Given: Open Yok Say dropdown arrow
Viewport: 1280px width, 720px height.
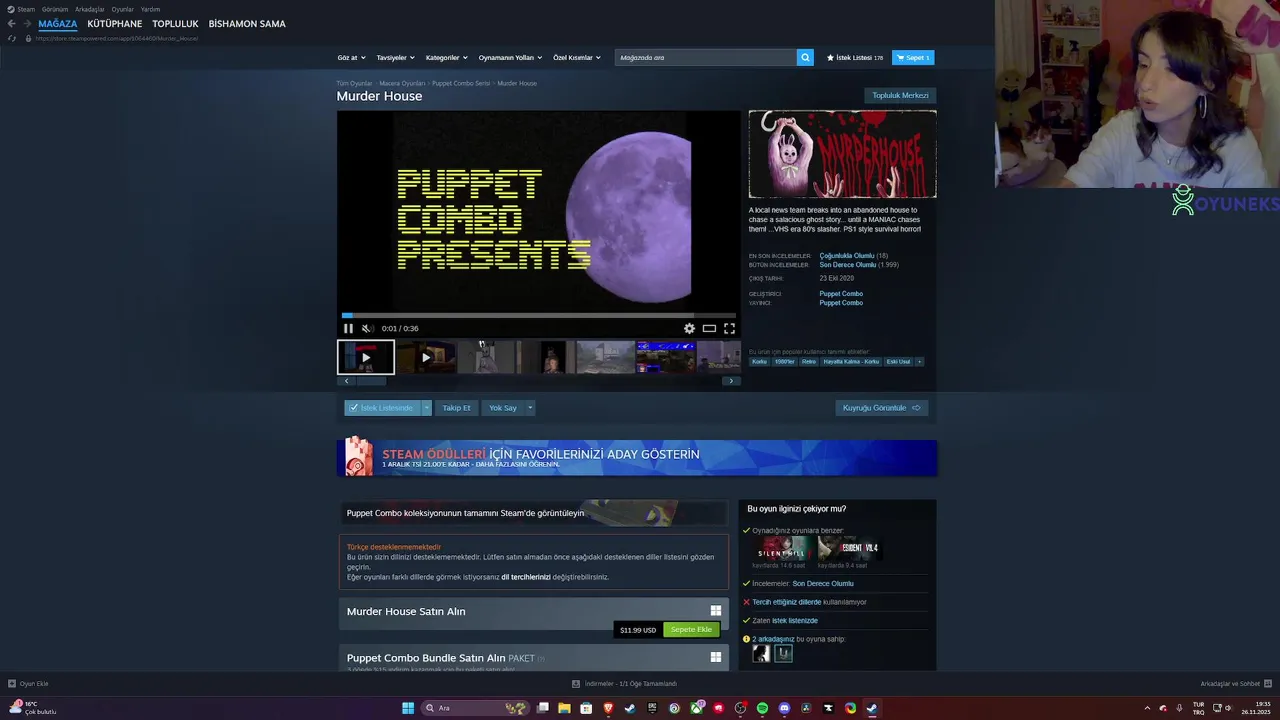Looking at the screenshot, I should coord(530,408).
